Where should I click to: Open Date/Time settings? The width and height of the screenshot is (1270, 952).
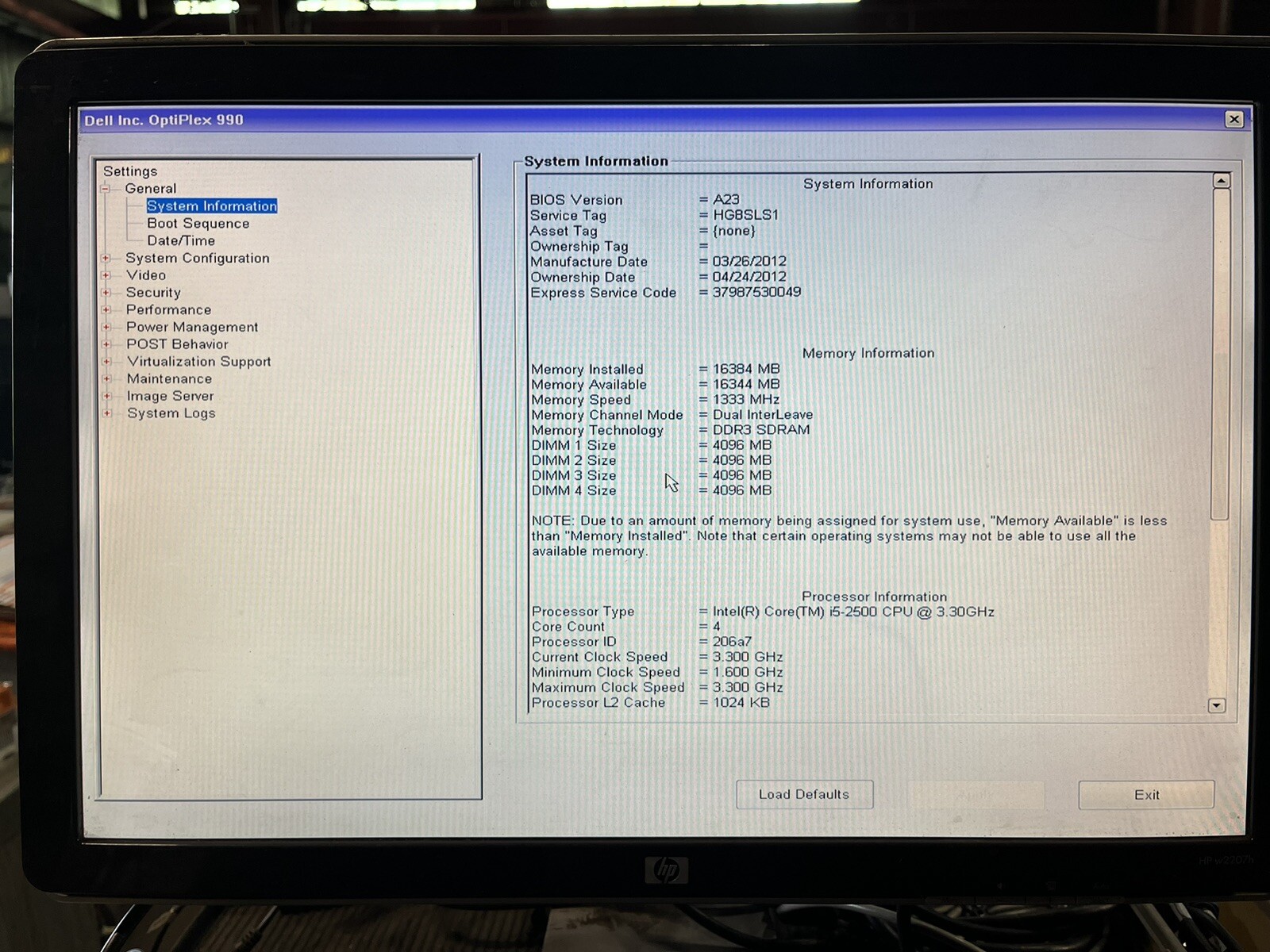[181, 241]
